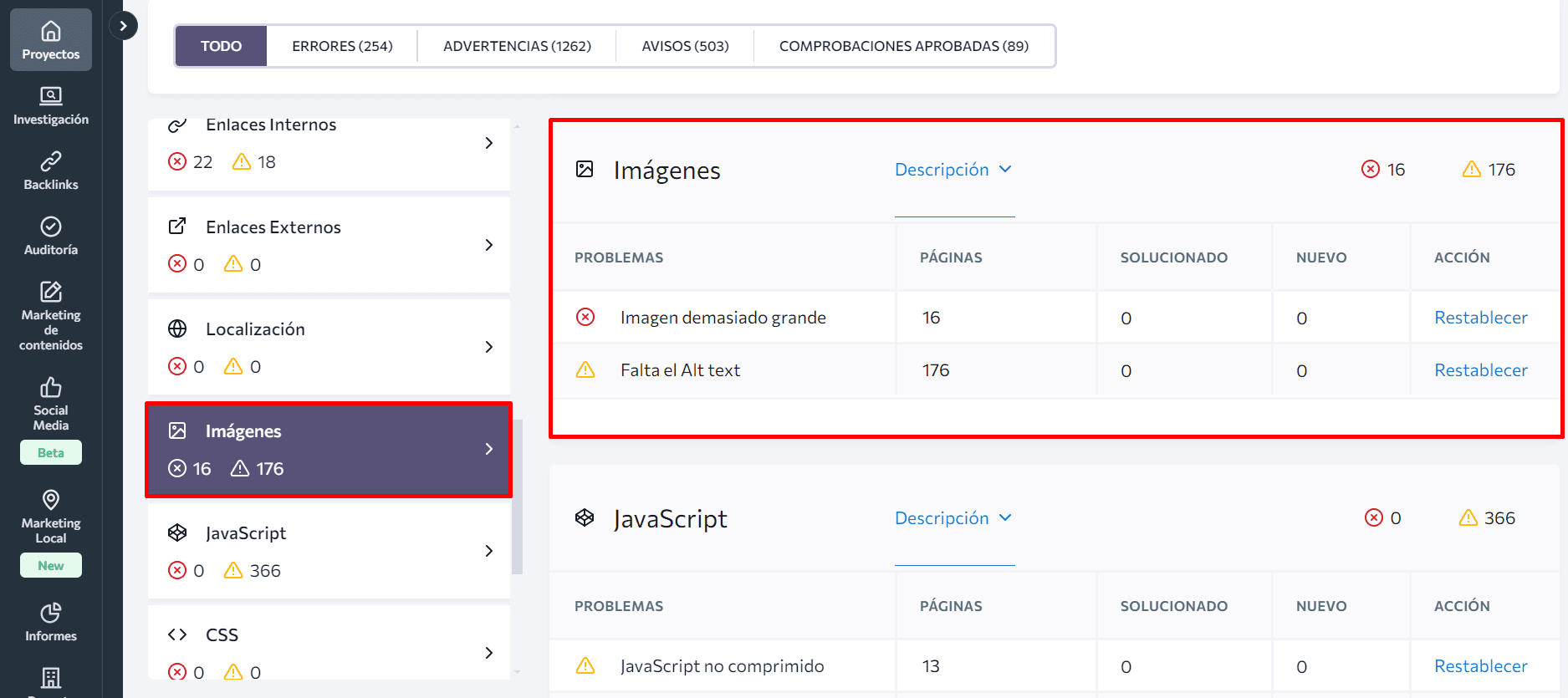The width and height of the screenshot is (1568, 698).
Task: Expand Localización chevron
Action: click(489, 347)
